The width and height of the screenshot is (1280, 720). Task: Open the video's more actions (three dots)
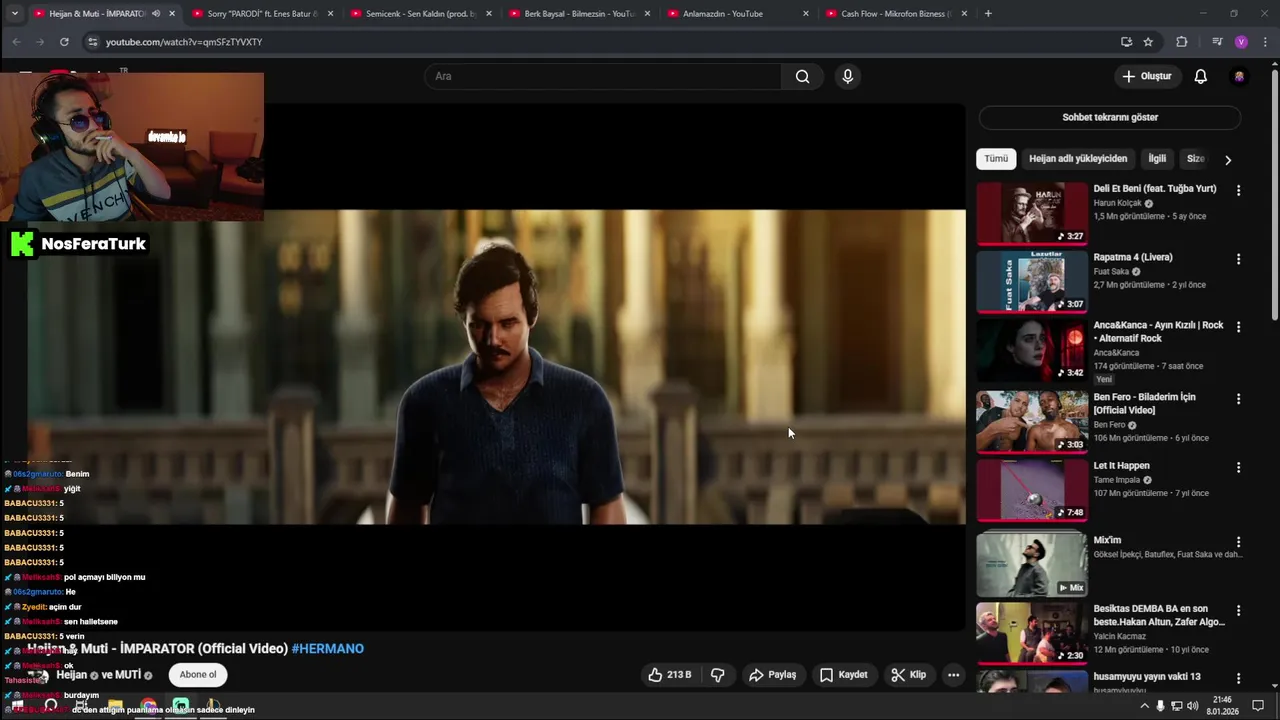pos(953,675)
